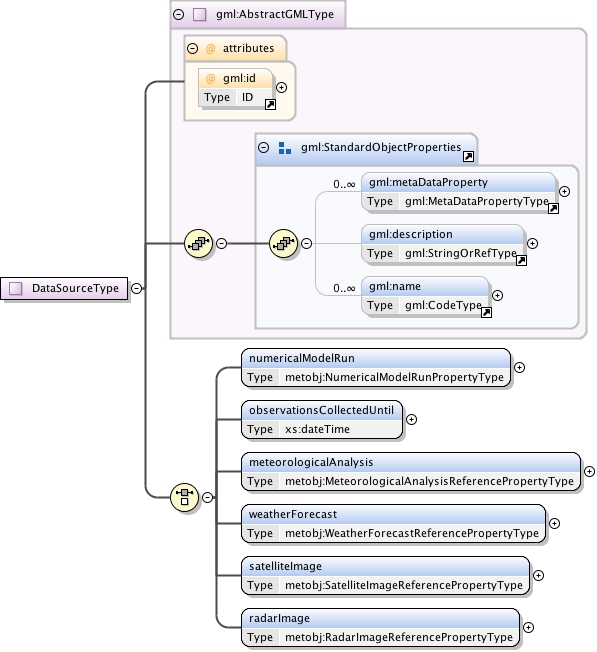Expand observationsCollectedUntil element
The image size is (597, 652).
click(411, 419)
